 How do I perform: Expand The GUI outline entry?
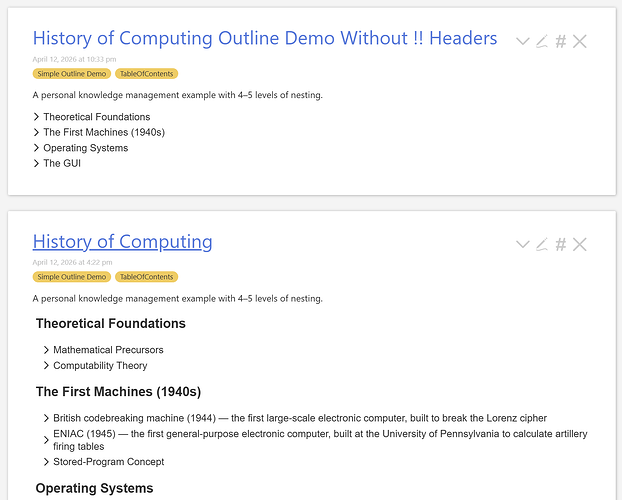click(x=37, y=163)
